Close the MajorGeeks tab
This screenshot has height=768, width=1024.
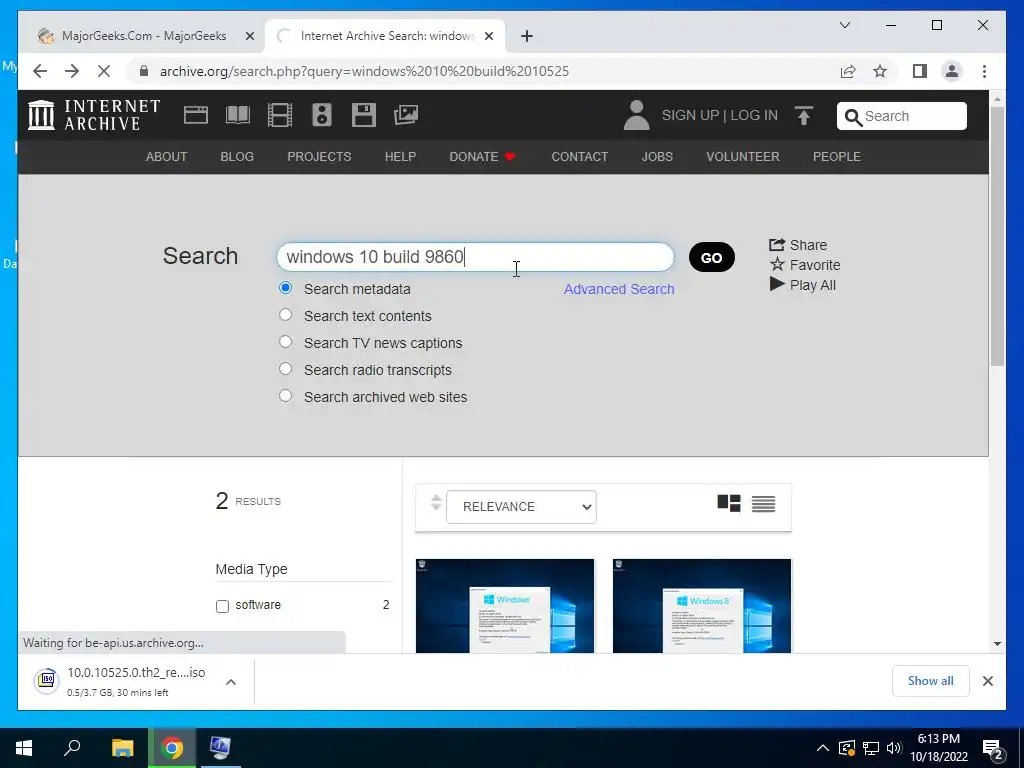[249, 36]
